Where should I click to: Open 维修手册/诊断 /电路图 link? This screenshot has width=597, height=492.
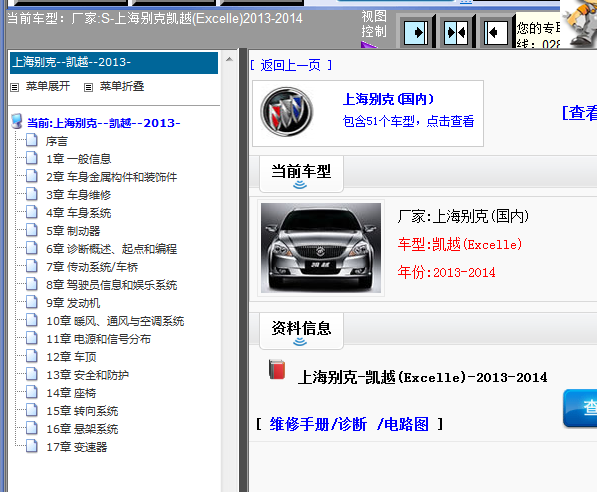click(349, 424)
